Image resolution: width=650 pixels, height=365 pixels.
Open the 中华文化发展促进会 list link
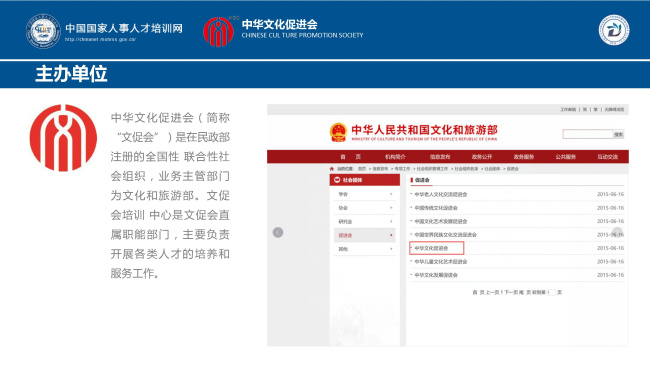point(436,275)
